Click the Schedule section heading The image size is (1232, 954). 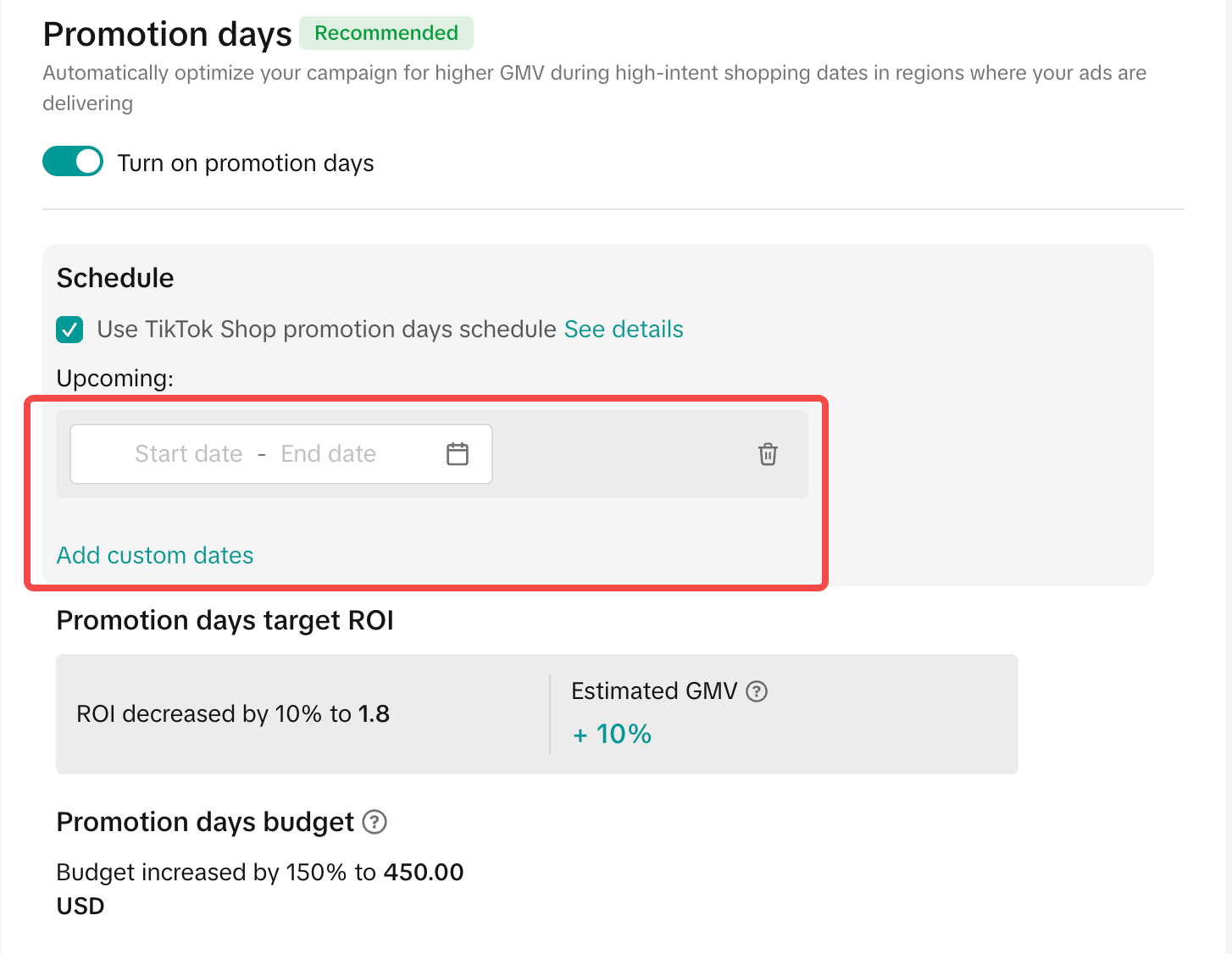point(115,278)
